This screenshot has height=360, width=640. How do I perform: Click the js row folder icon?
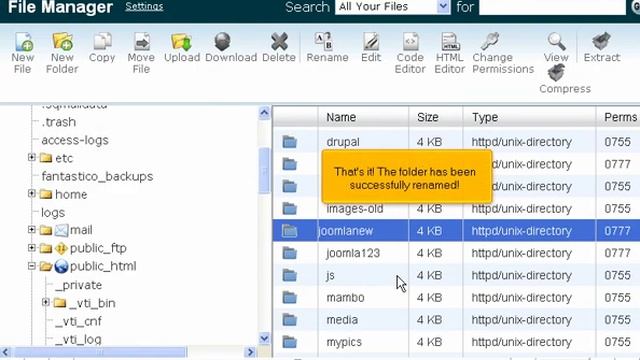(x=289, y=276)
